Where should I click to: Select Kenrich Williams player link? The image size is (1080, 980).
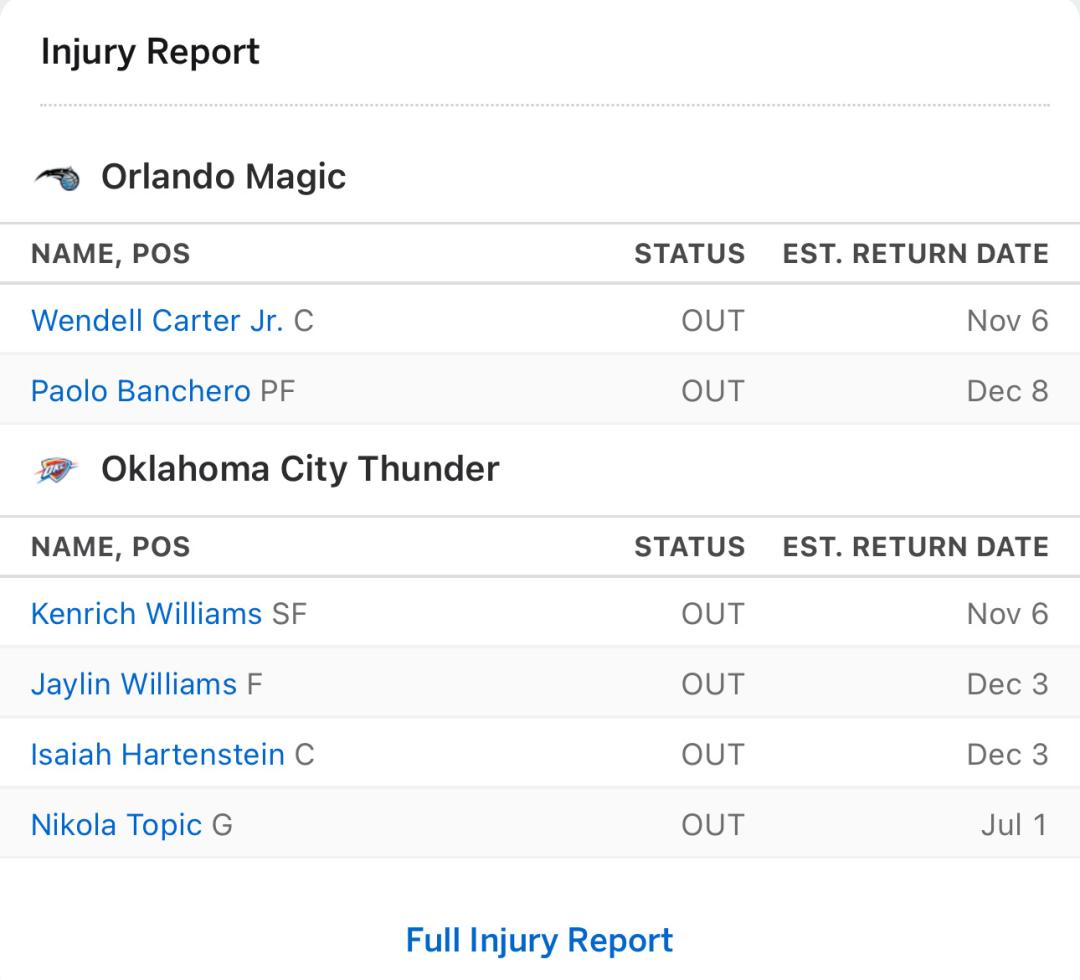pos(147,614)
